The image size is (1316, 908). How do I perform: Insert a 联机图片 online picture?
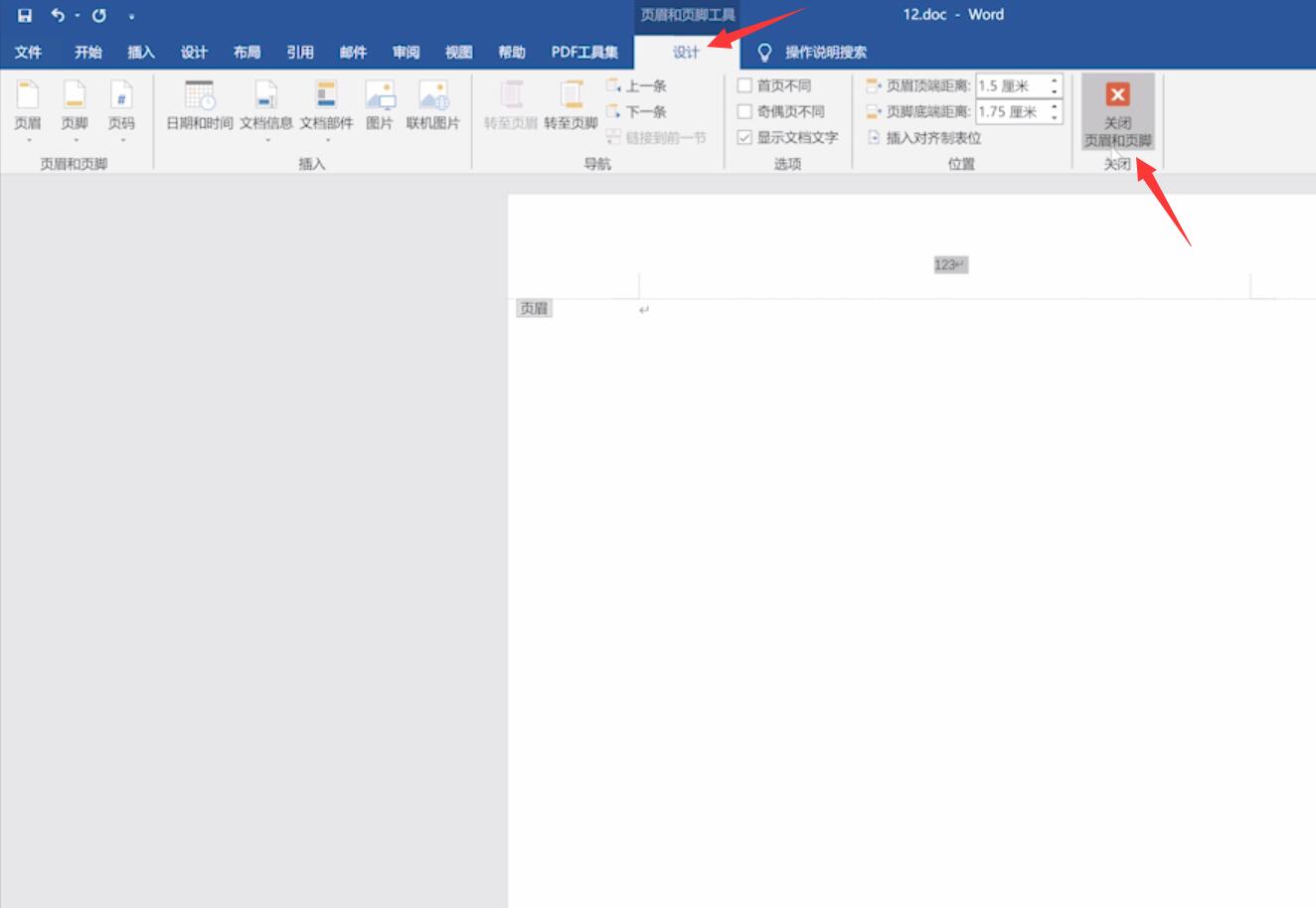433,106
